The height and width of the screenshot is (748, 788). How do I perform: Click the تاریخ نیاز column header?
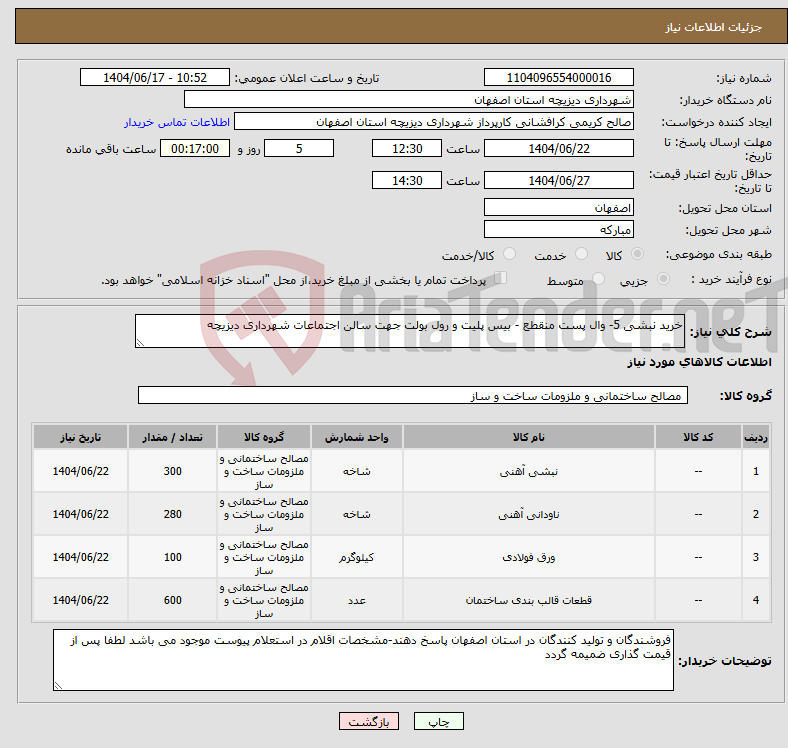[80, 437]
